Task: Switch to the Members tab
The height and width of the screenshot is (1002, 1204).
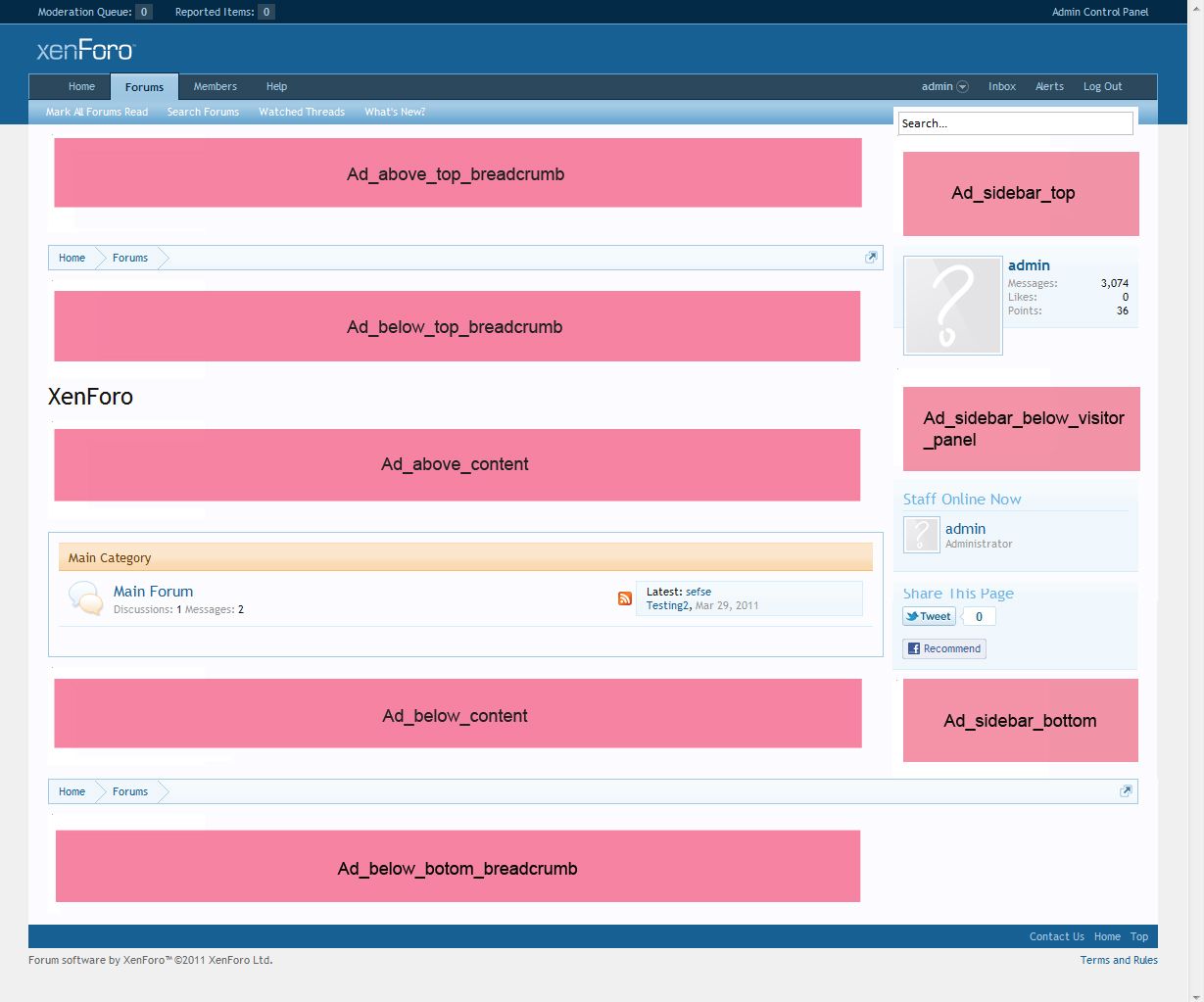Action: pyautogui.click(x=215, y=86)
